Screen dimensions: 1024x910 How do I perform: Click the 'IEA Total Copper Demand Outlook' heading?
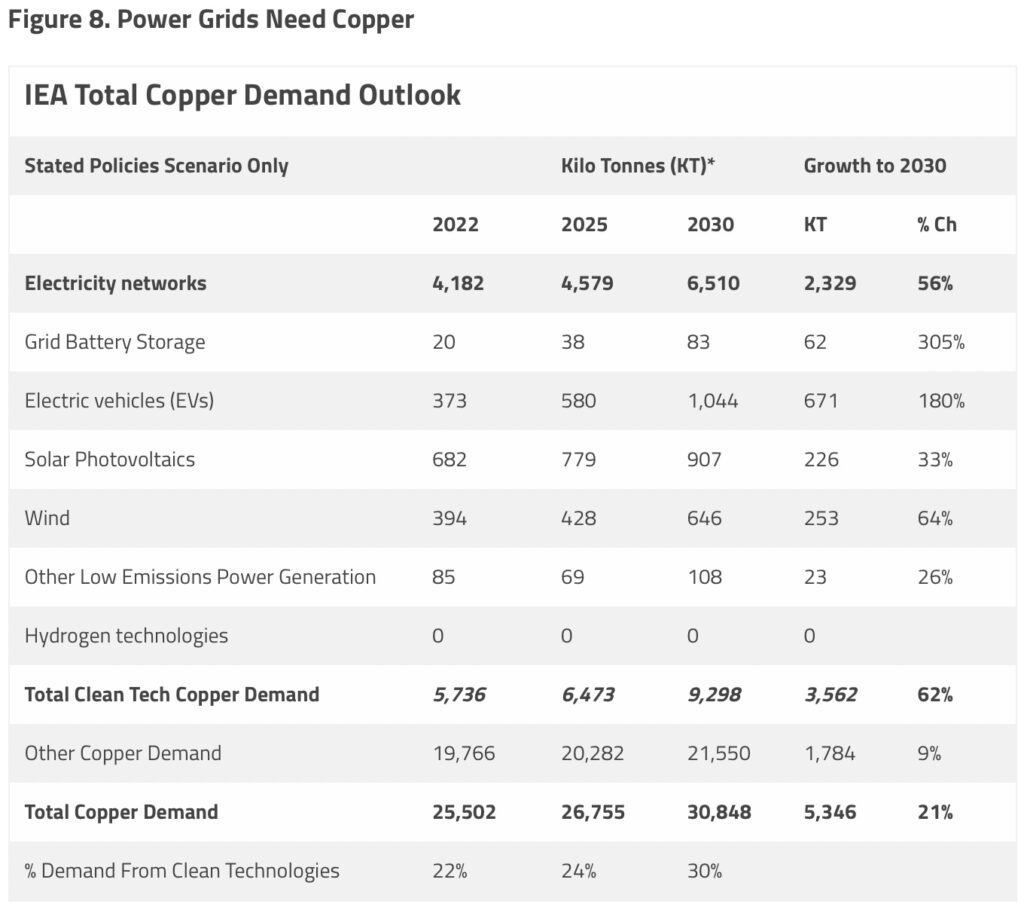pyautogui.click(x=243, y=95)
